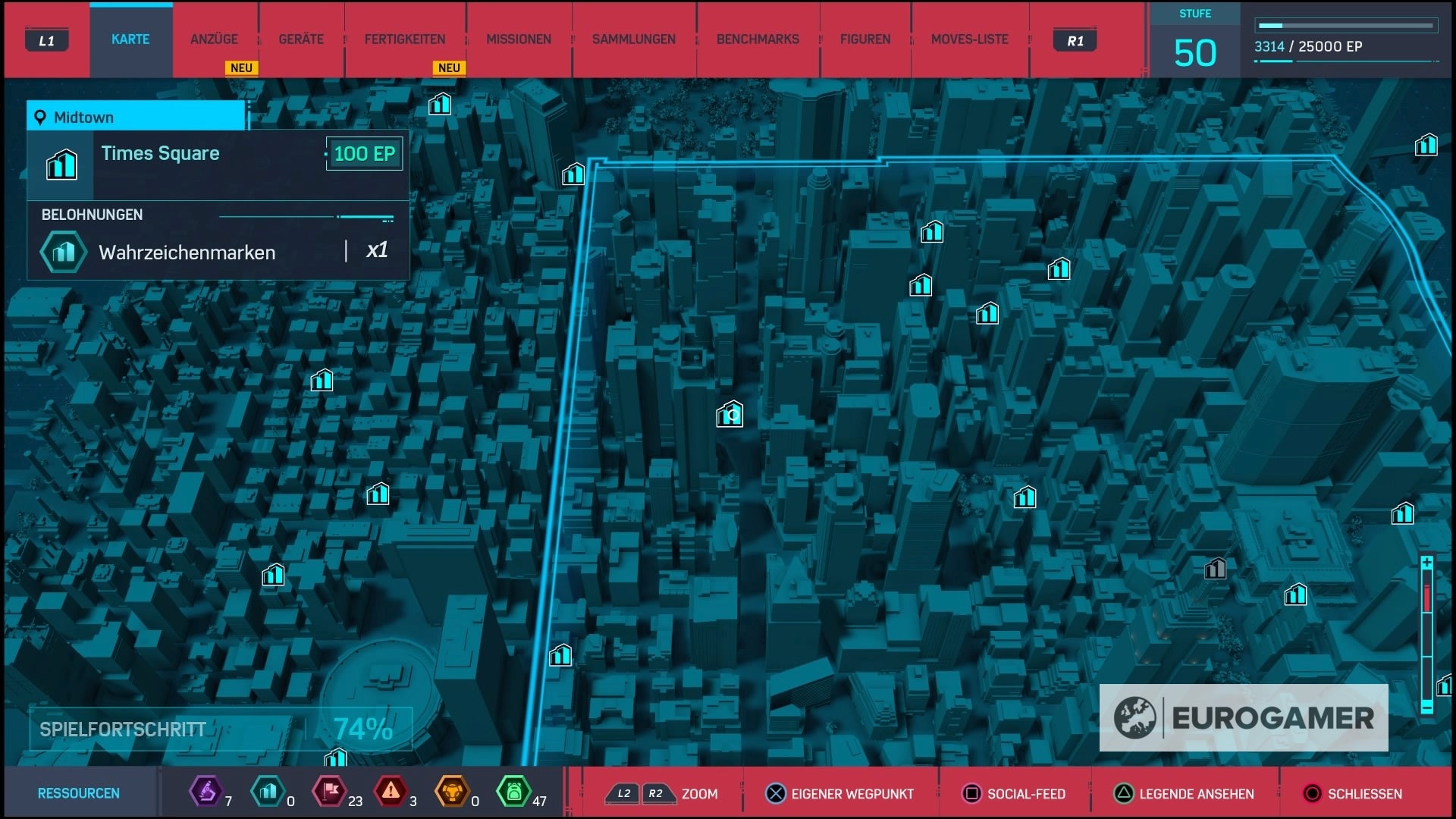Open LEGENDE ANSEHEN

click(x=1197, y=794)
